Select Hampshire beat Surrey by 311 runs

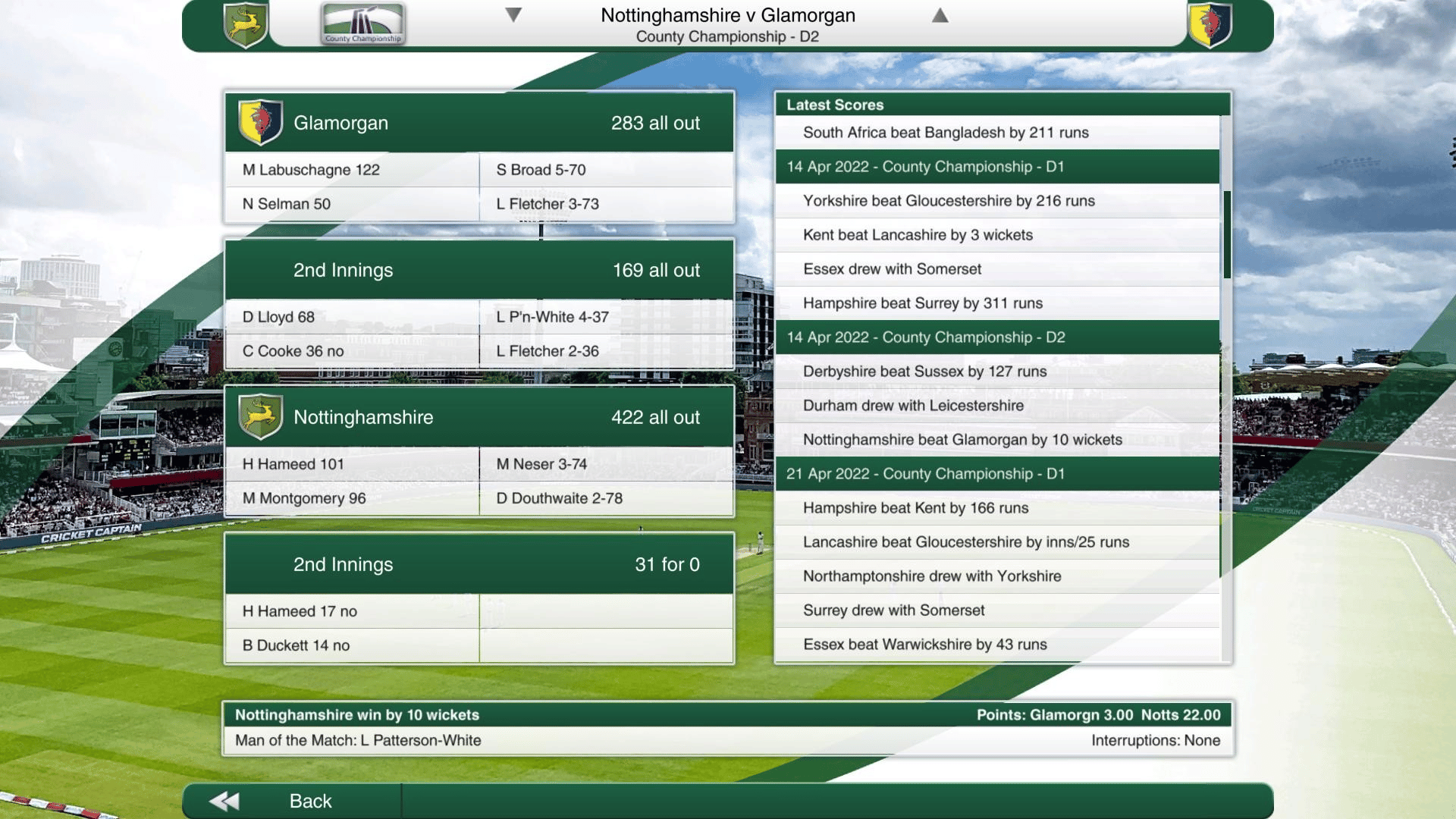(922, 303)
